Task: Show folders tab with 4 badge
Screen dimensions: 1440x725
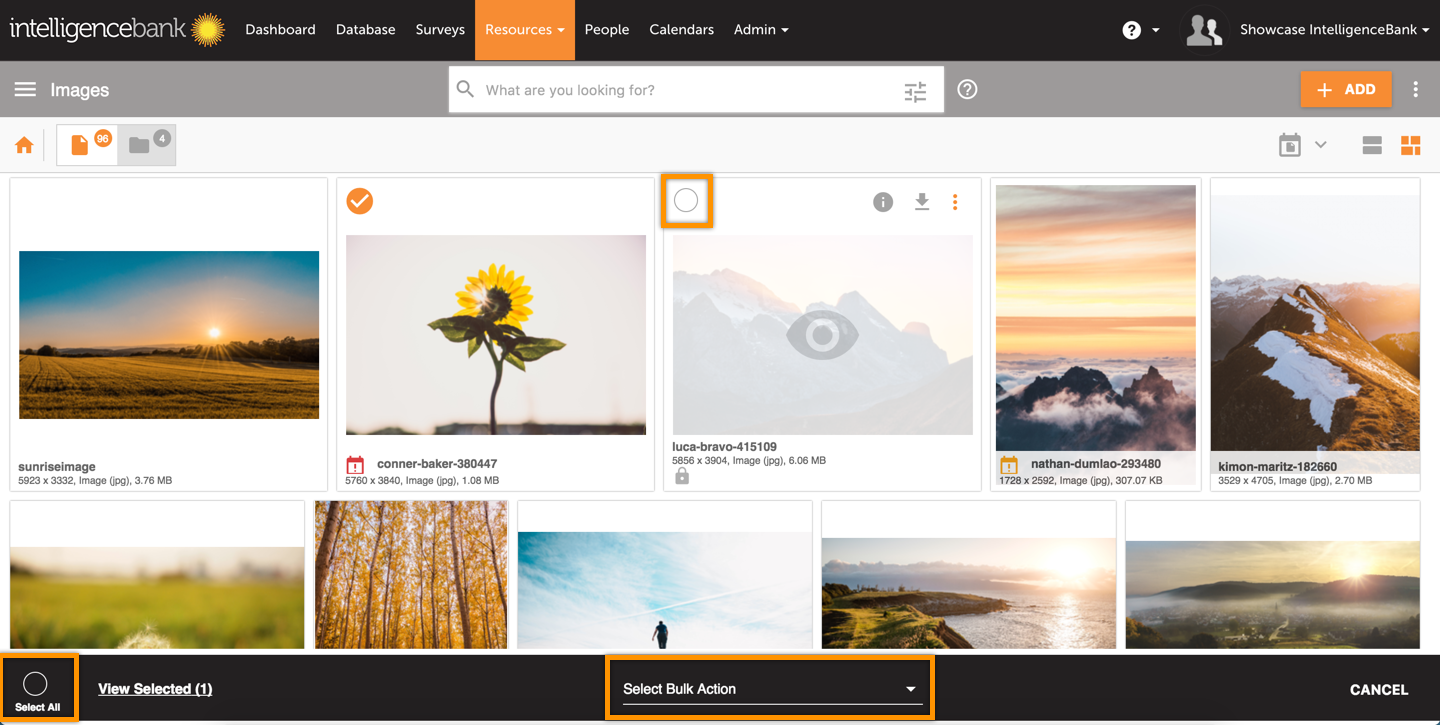Action: [147, 145]
